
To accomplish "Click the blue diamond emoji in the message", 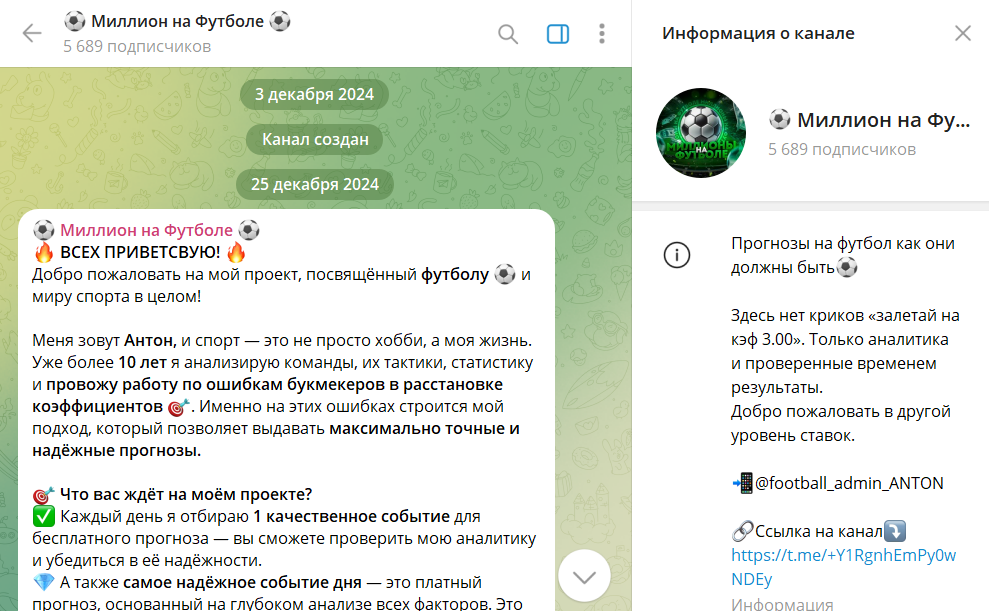I will pyautogui.click(x=44, y=583).
